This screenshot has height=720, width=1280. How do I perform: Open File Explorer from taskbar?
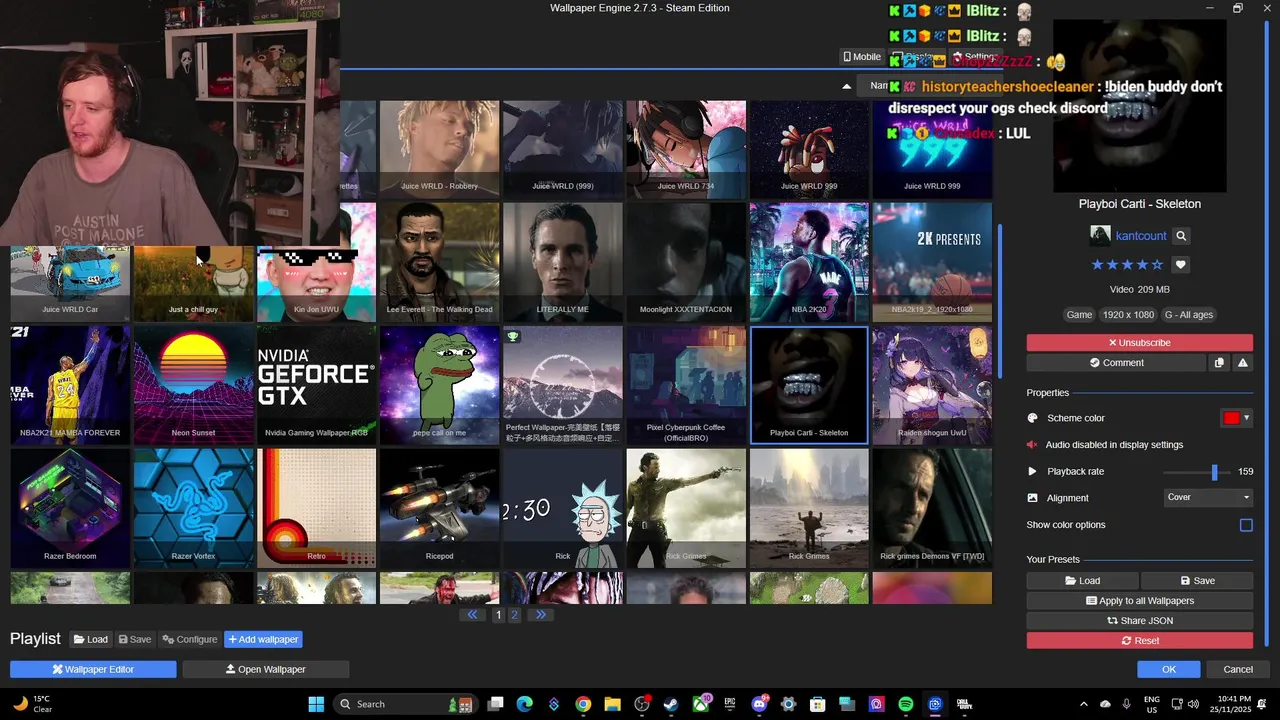coord(612,704)
